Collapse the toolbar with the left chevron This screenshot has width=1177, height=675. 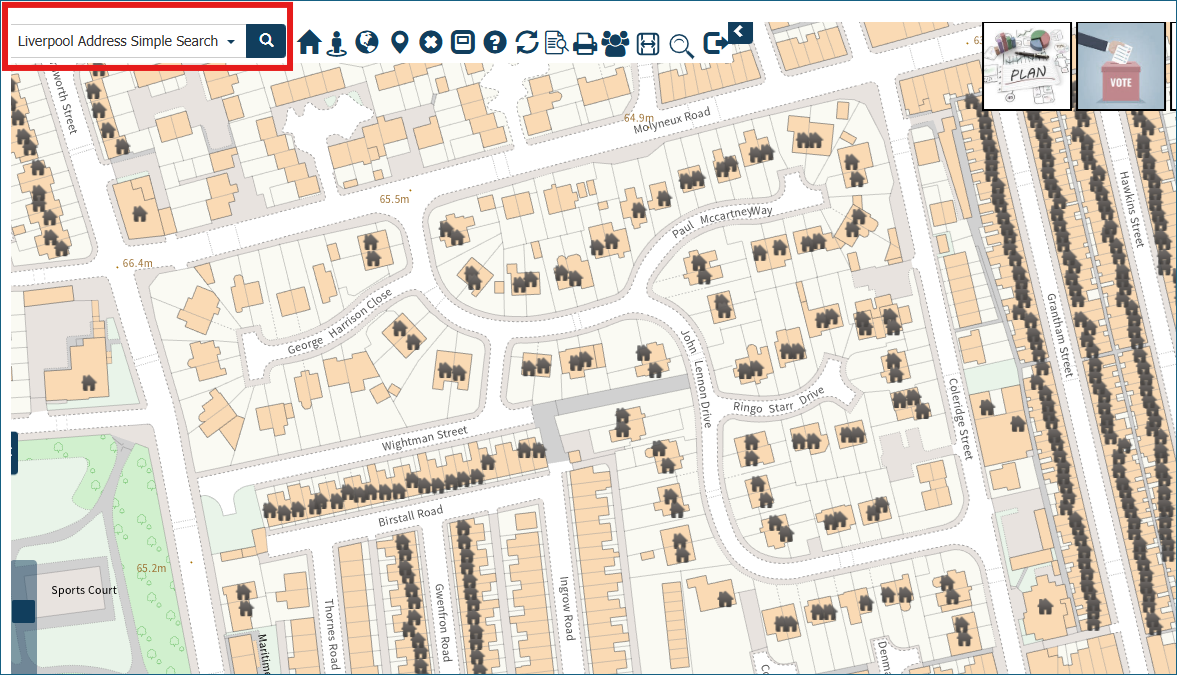(739, 32)
